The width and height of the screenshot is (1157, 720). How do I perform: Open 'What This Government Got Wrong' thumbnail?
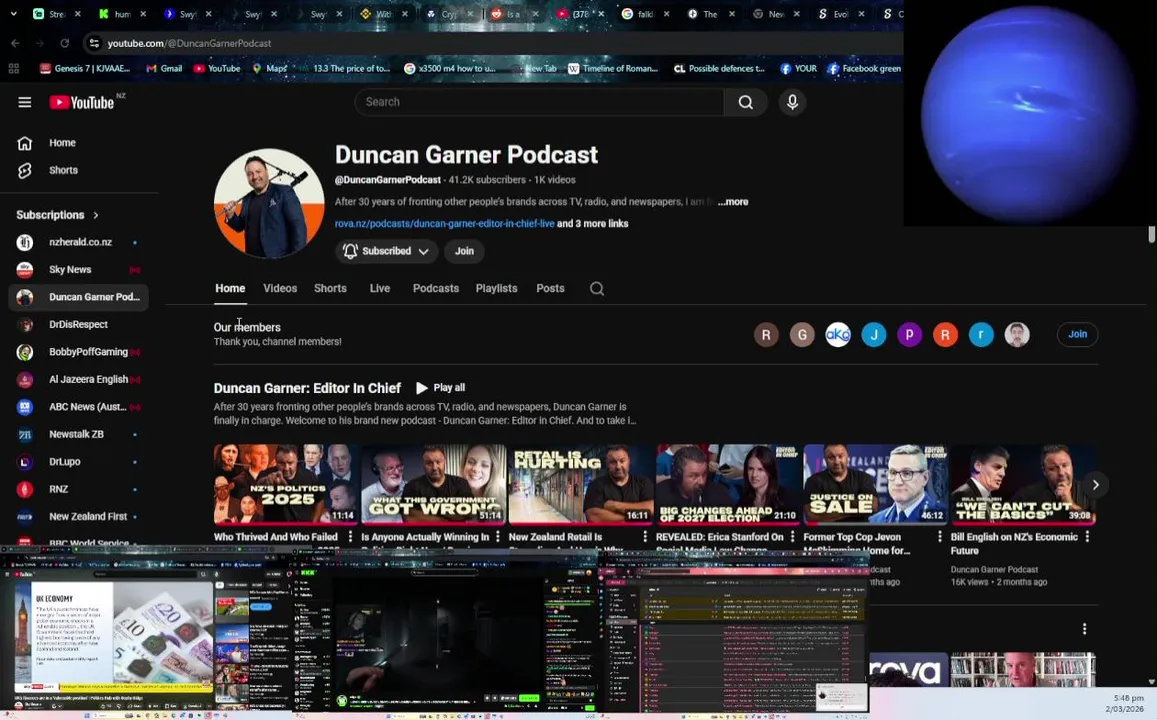coord(433,484)
